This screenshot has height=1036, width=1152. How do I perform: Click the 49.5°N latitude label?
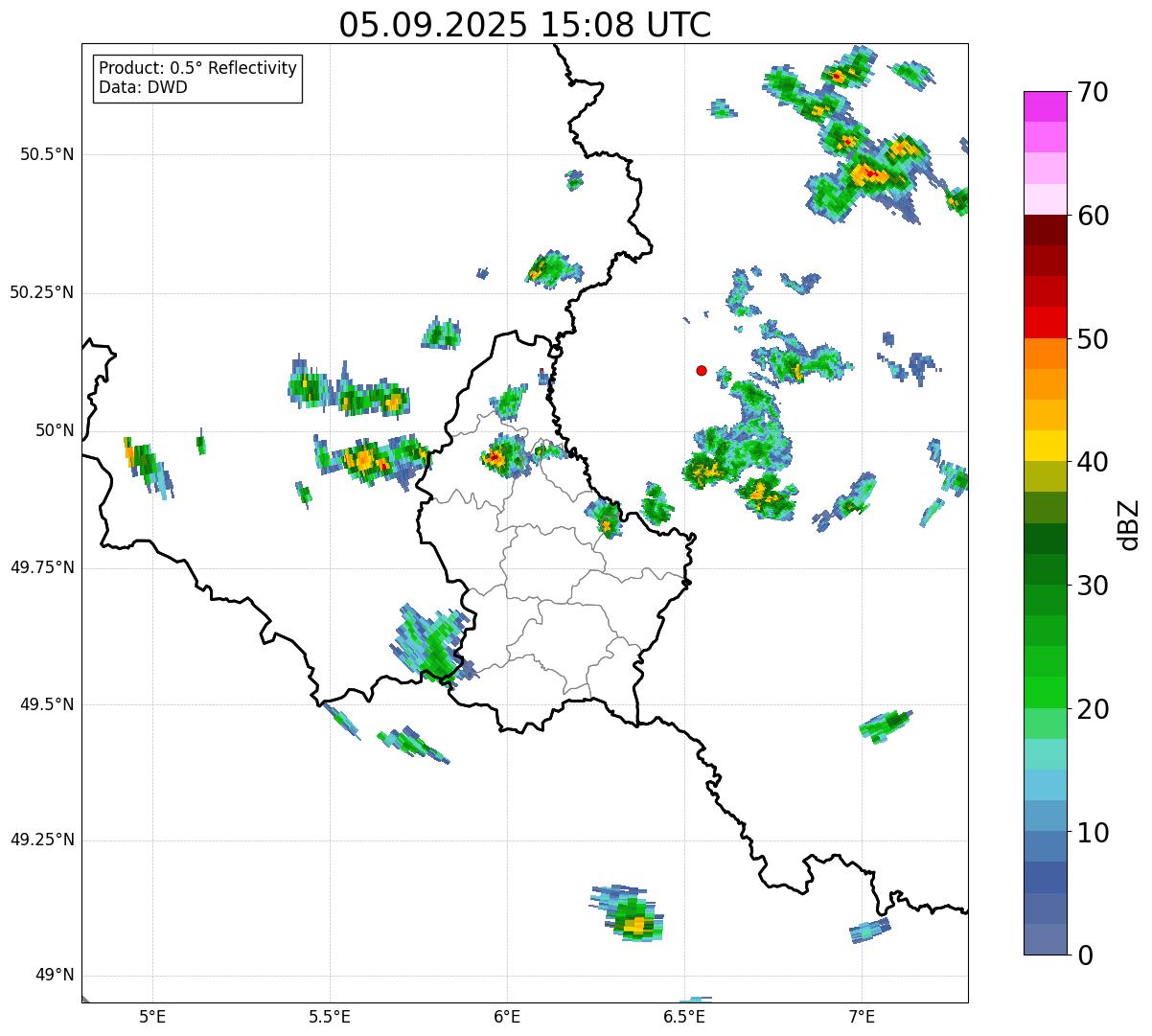click(x=46, y=704)
